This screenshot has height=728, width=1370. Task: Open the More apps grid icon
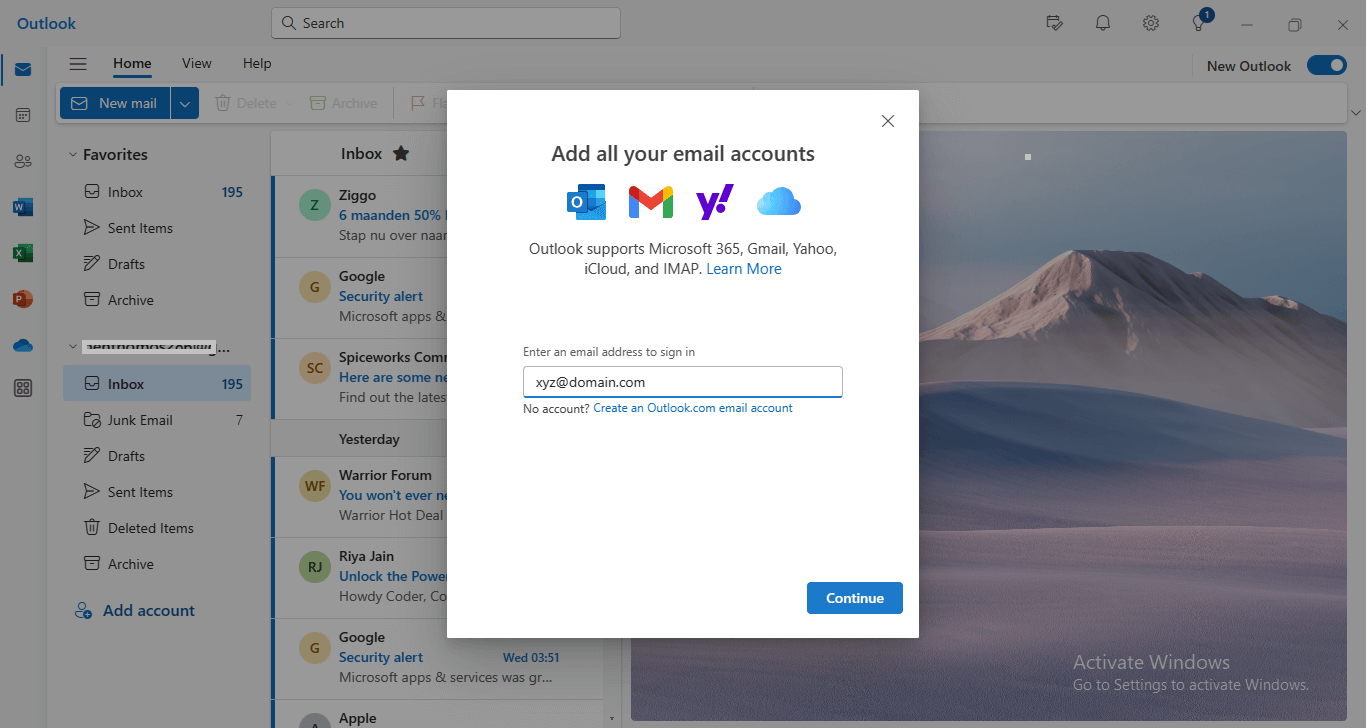[23, 388]
